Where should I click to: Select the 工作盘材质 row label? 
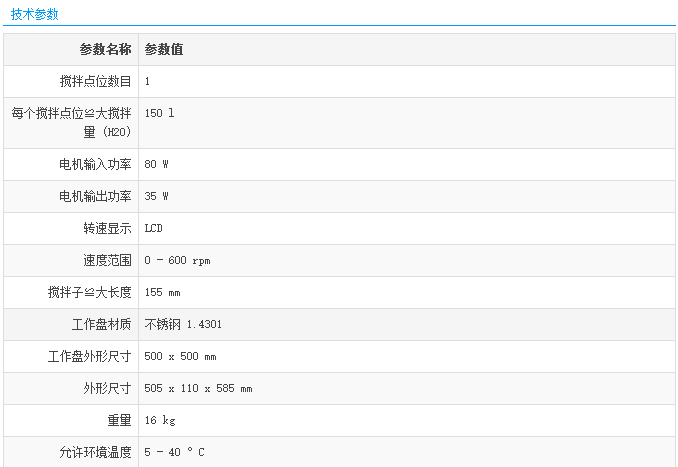[x=101, y=324]
